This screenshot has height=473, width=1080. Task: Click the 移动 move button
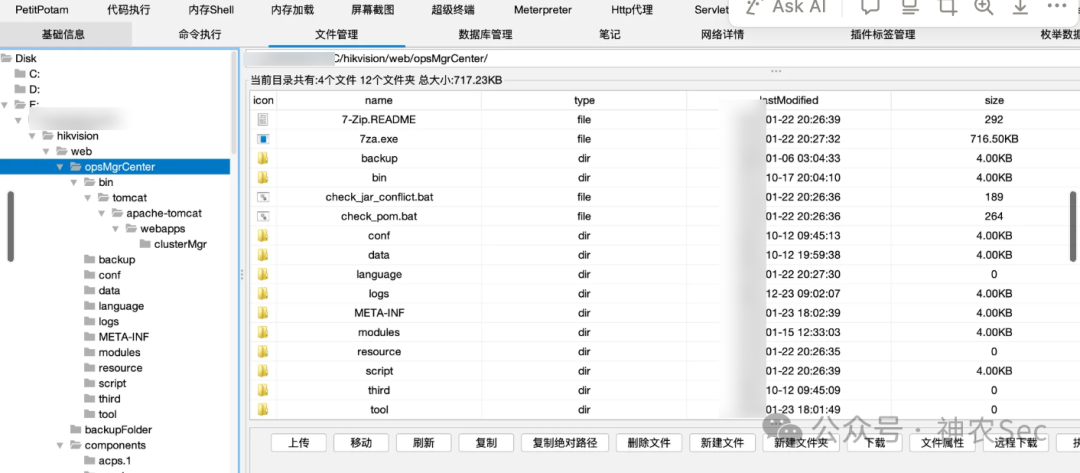point(361,443)
